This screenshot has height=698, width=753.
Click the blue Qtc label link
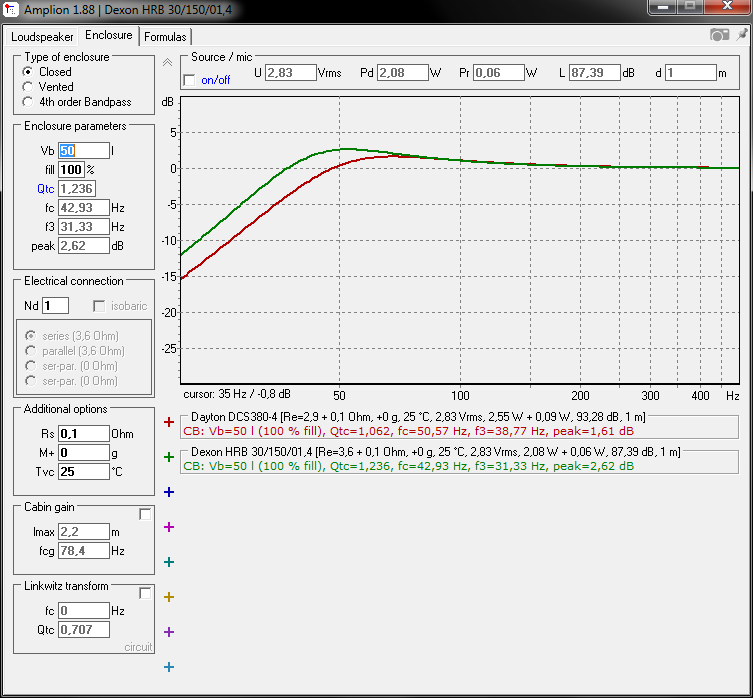click(46, 189)
